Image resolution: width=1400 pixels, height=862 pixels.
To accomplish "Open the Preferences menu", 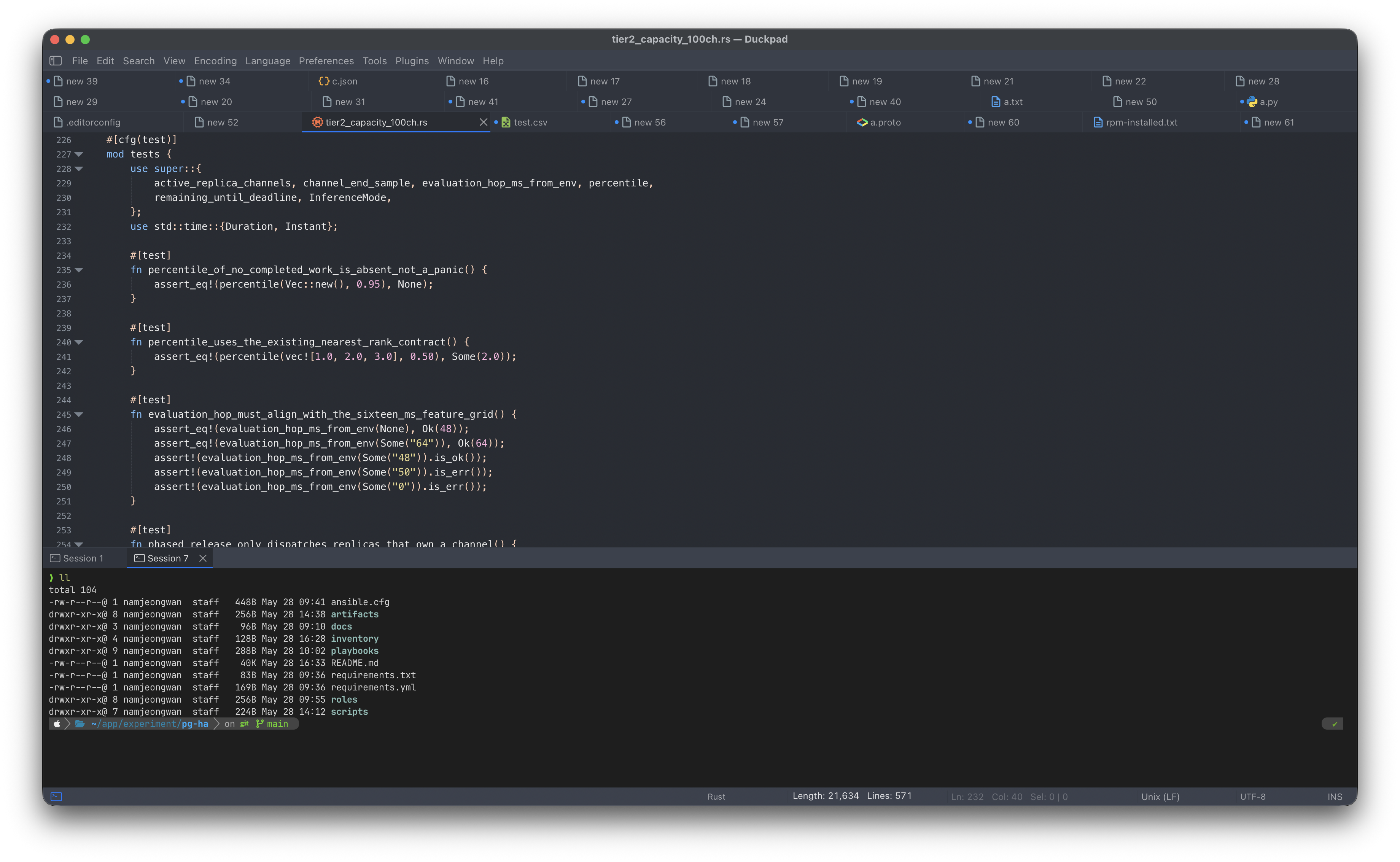I will coord(326,60).
